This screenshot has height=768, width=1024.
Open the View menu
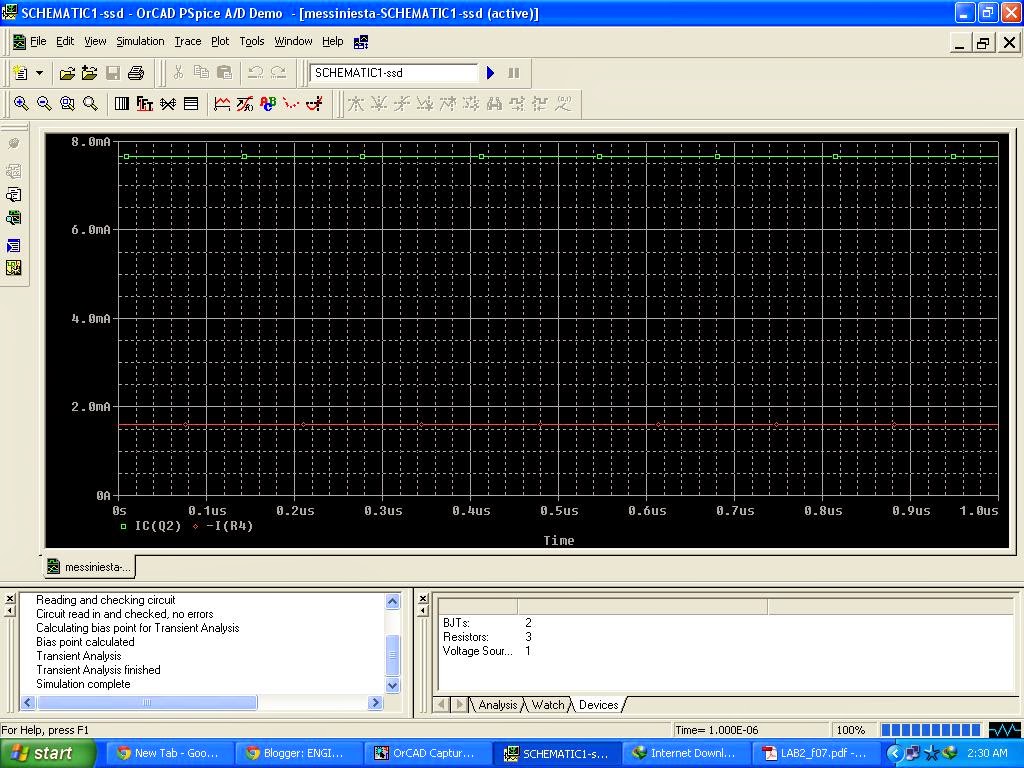95,41
